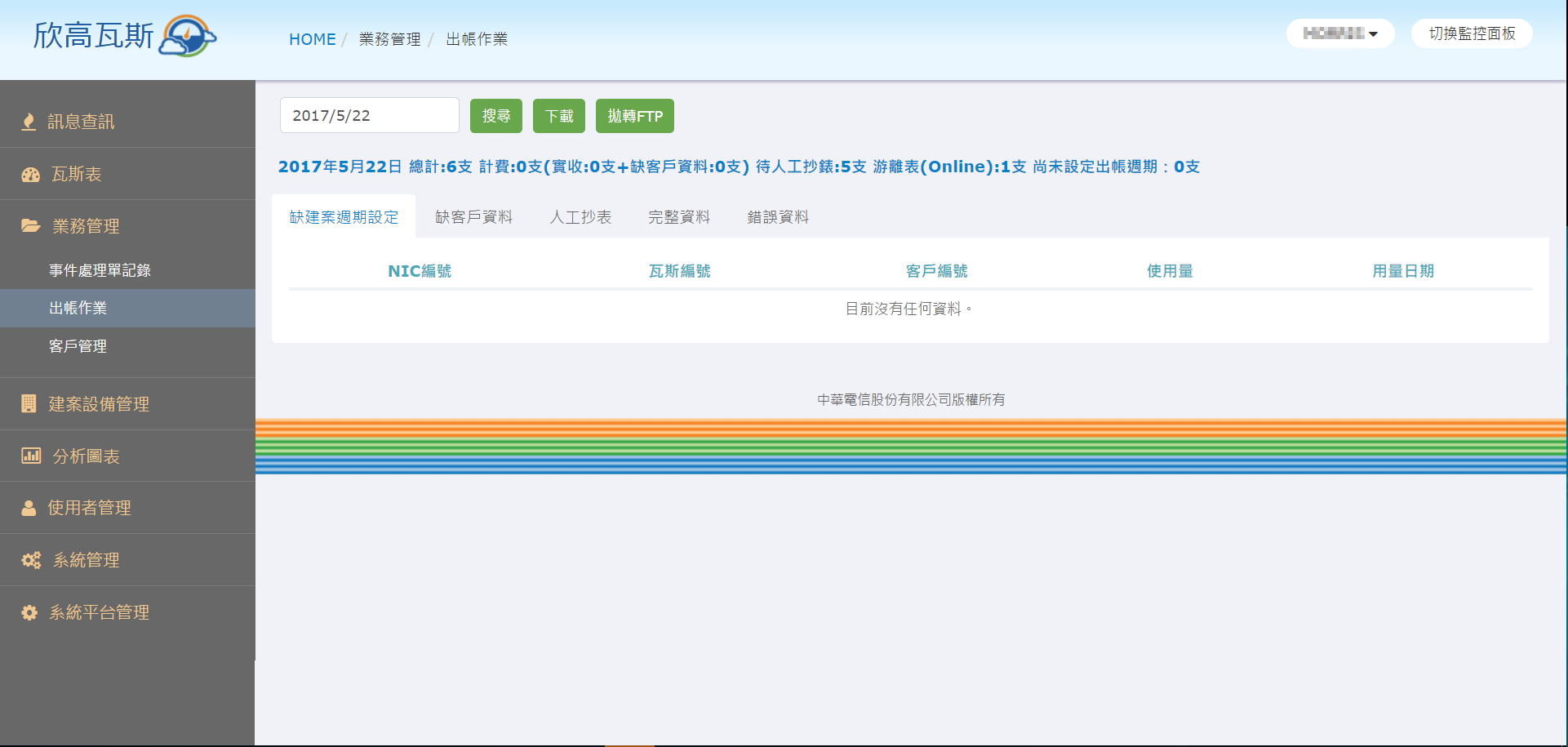Click the 拋轉FTP button
The image size is (1568, 747).
[x=635, y=116]
